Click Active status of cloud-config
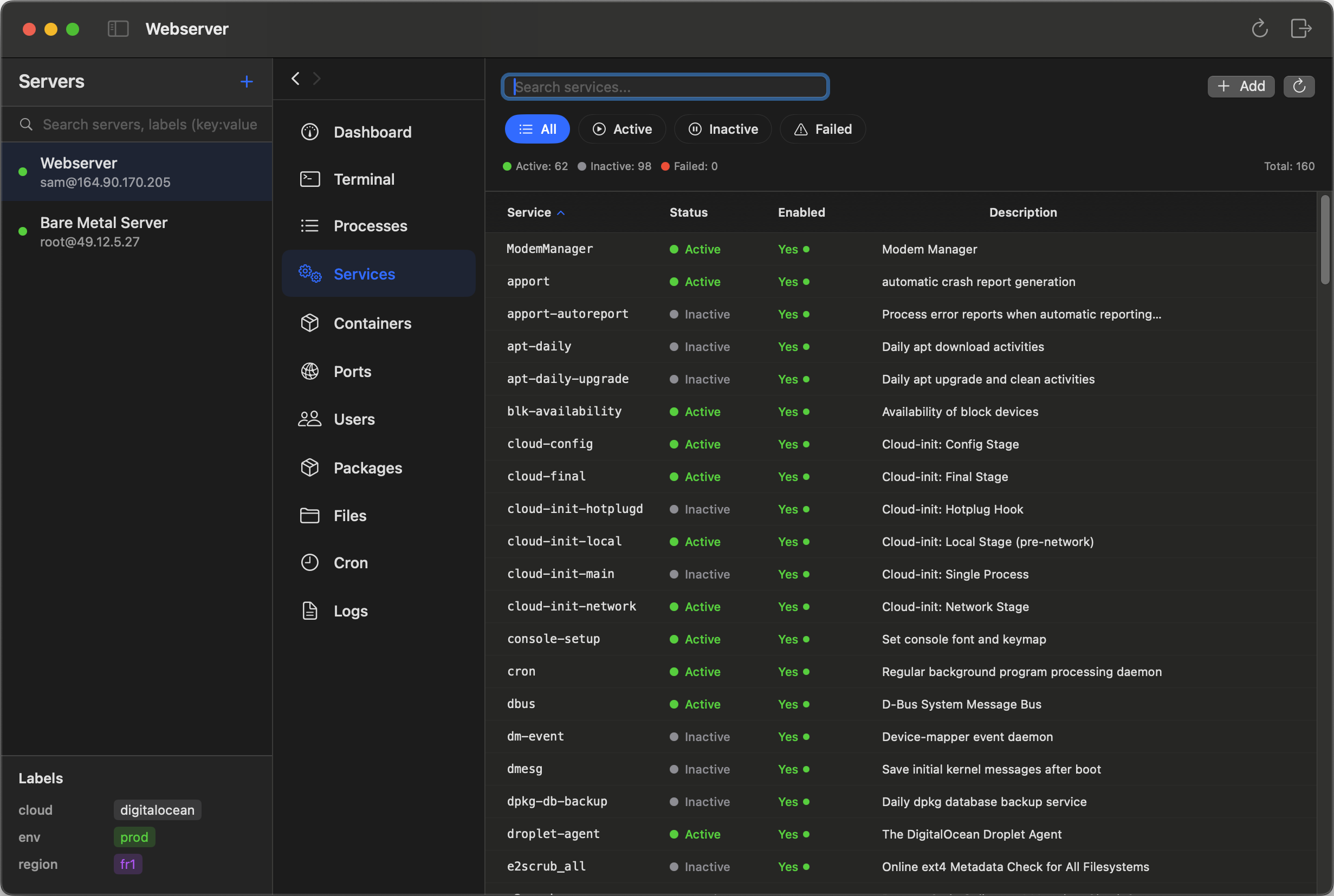Image resolution: width=1334 pixels, height=896 pixels. [x=695, y=444]
